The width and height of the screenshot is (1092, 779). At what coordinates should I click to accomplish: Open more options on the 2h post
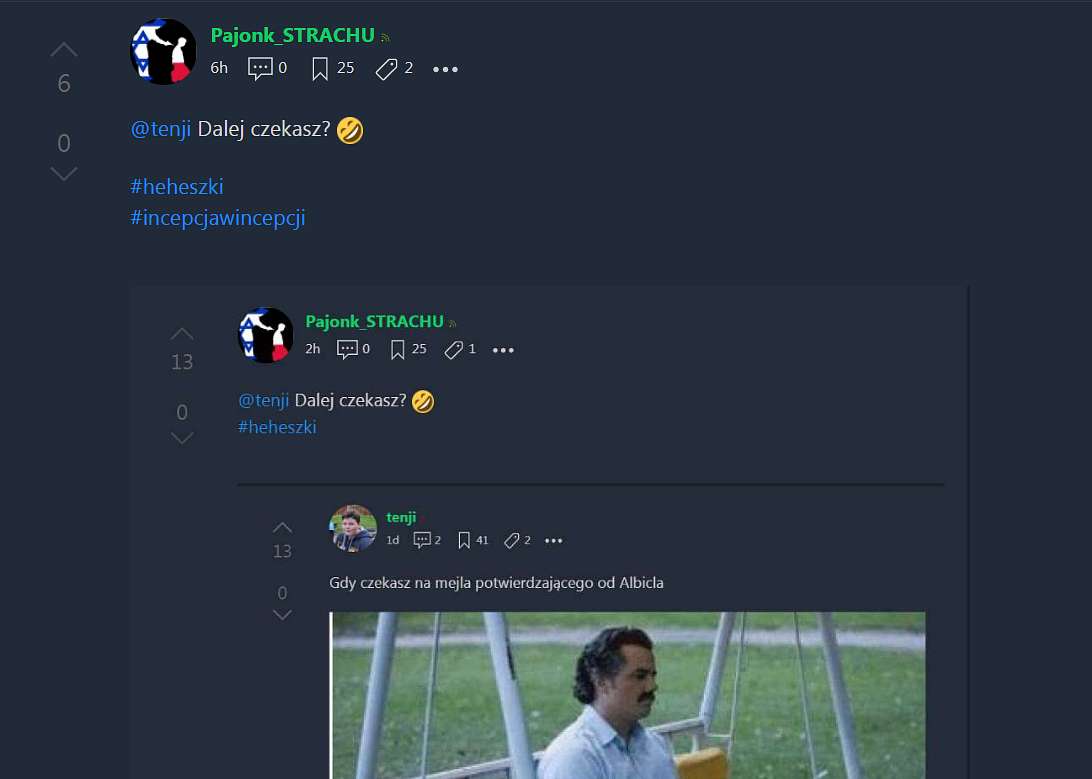(503, 349)
